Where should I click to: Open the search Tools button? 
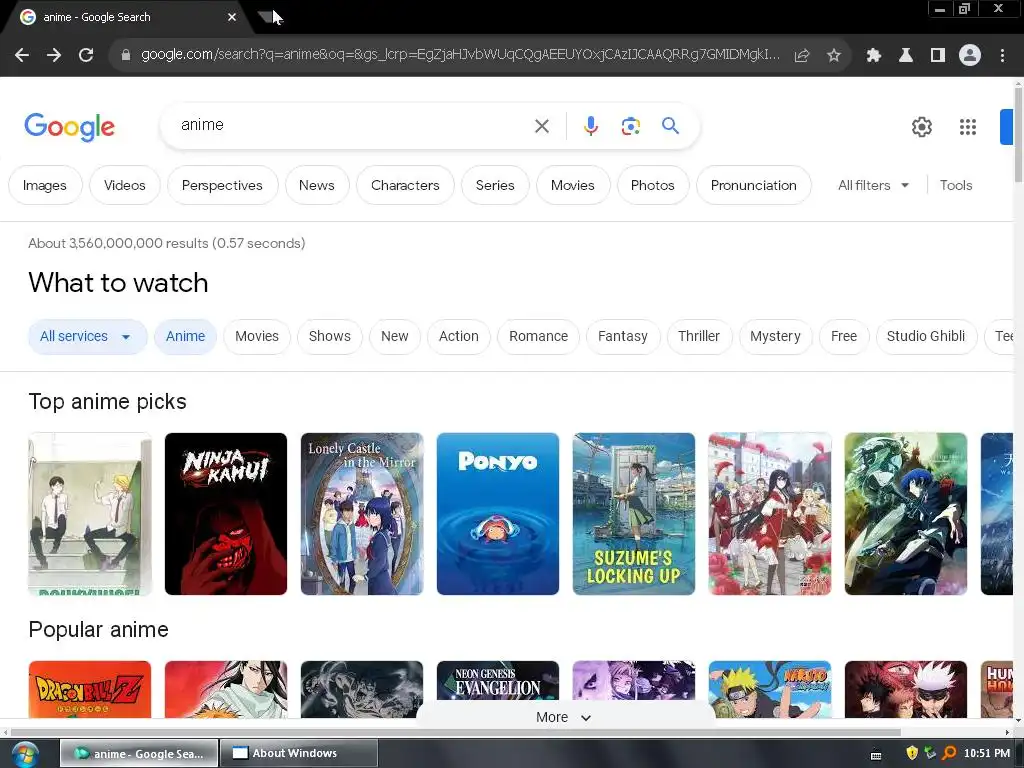click(x=956, y=185)
